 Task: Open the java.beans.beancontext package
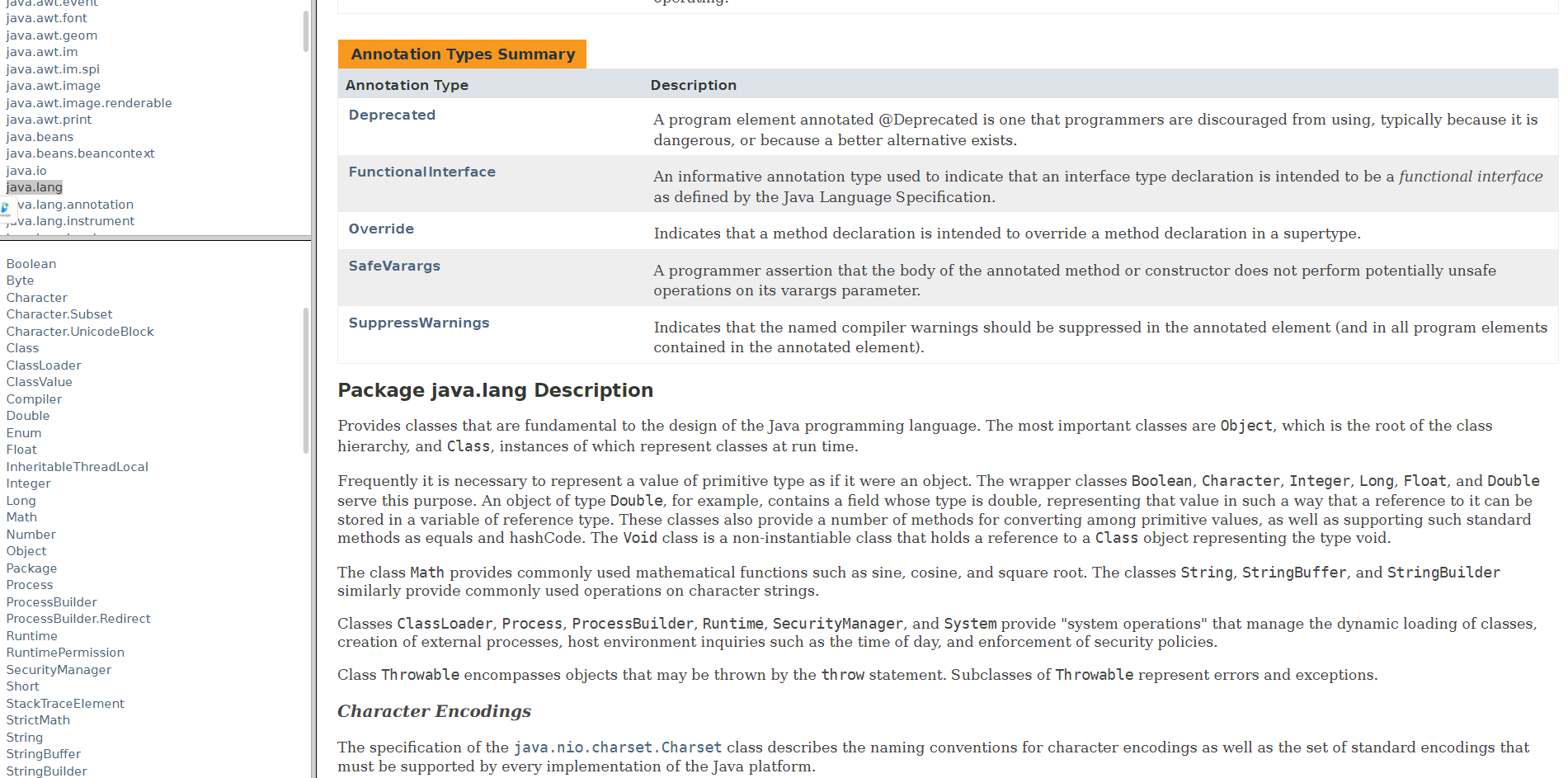point(80,153)
